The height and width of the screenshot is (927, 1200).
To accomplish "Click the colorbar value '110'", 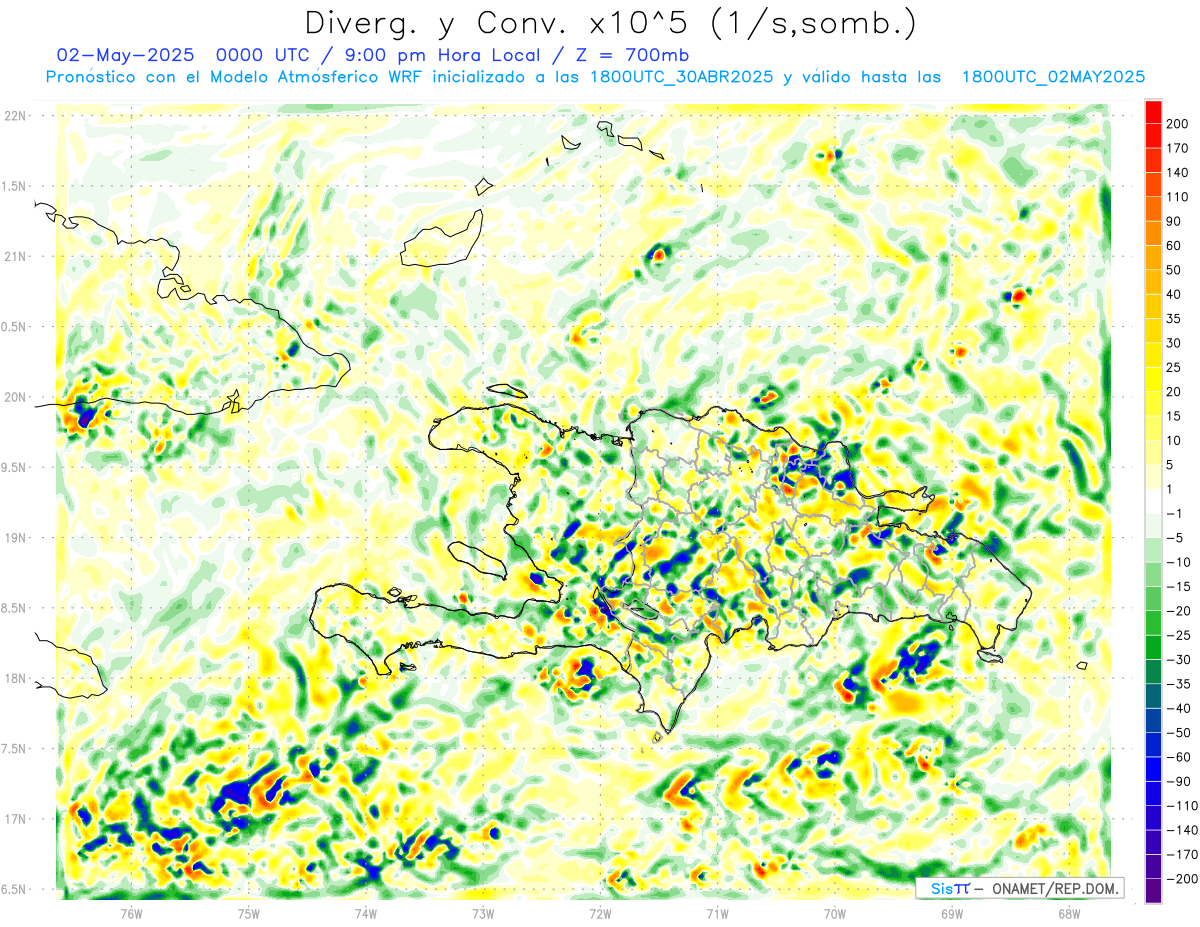I will 1177,197.
